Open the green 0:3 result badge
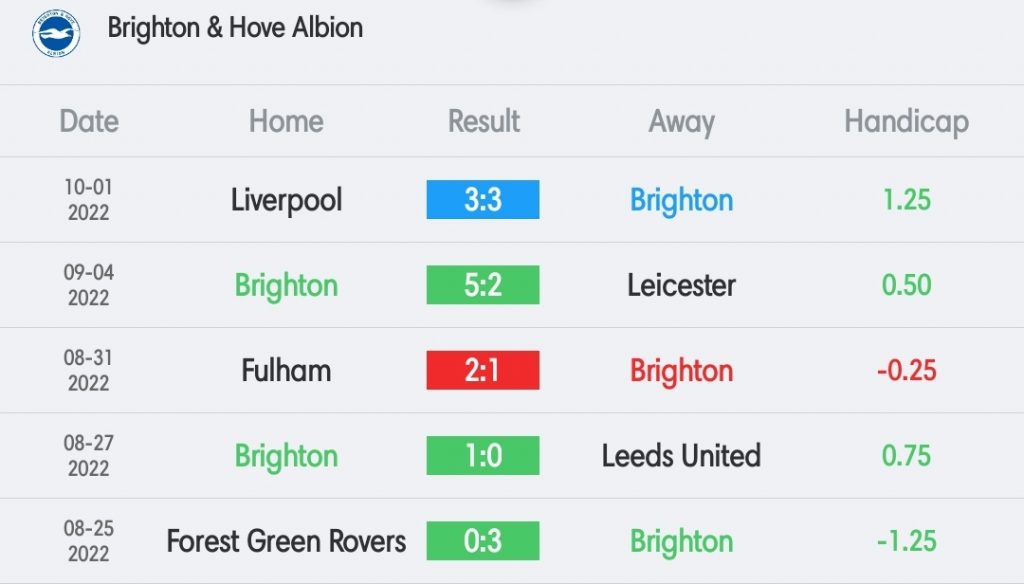This screenshot has height=584, width=1024. [483, 541]
